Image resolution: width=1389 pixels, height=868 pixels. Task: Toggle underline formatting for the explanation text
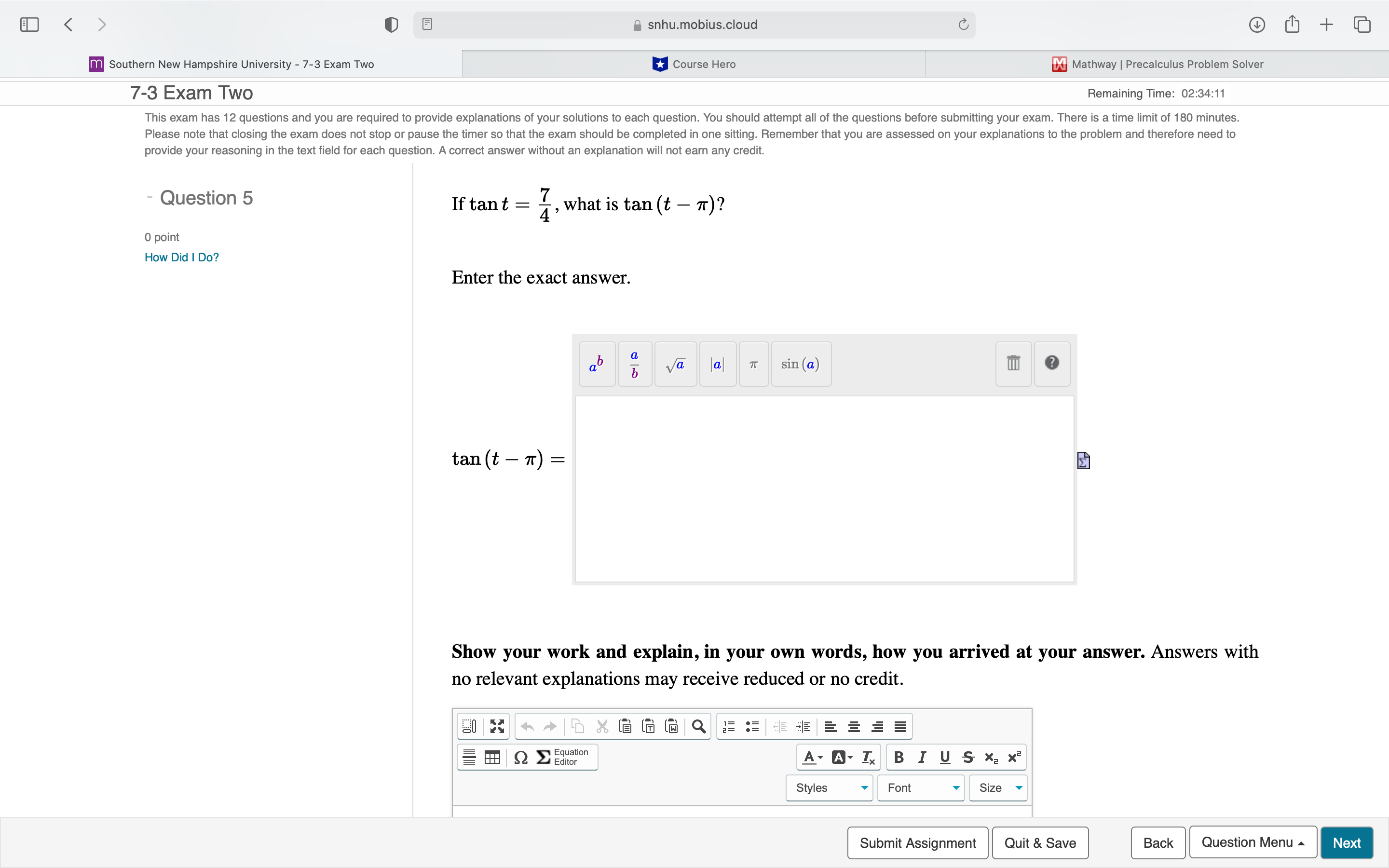point(944,757)
